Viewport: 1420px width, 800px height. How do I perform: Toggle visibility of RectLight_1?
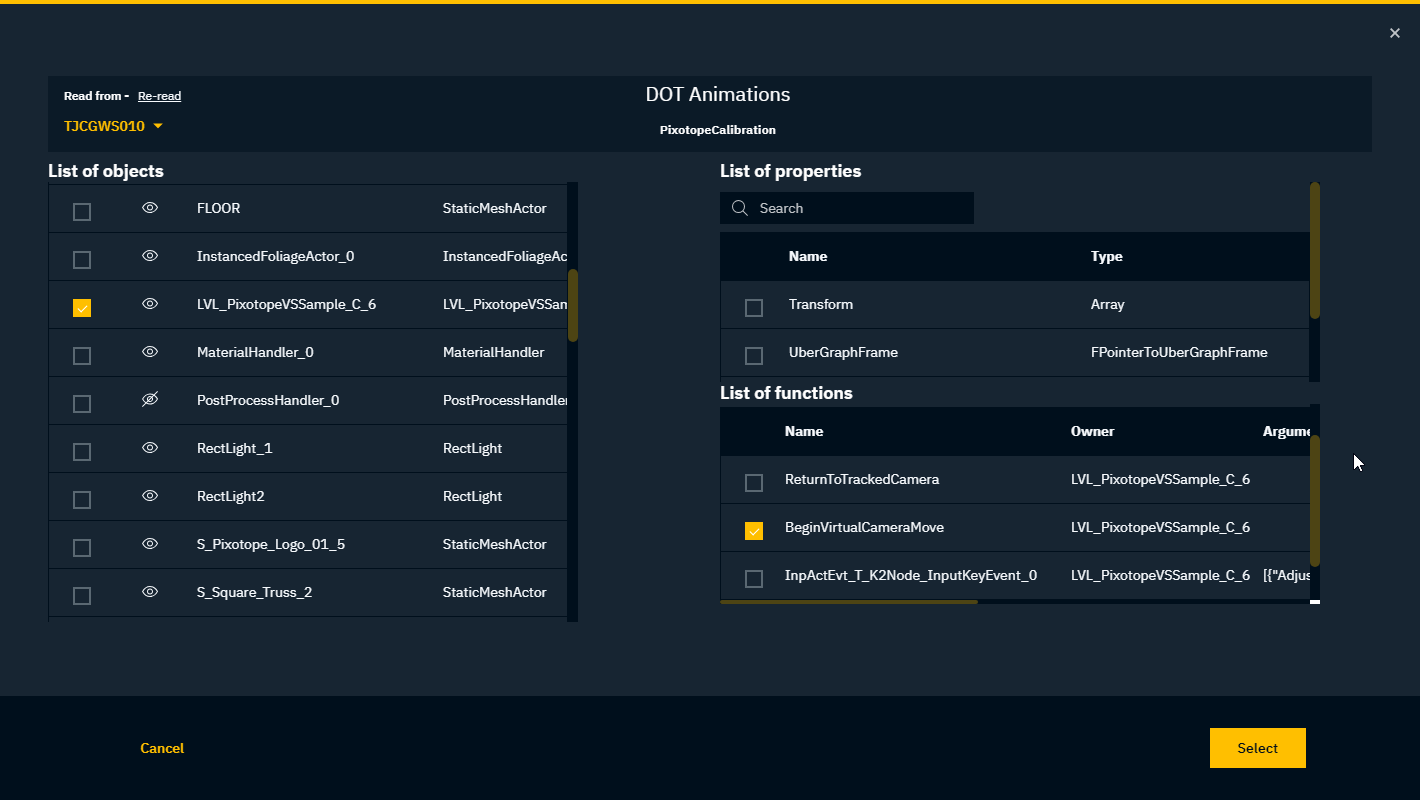[x=150, y=448]
